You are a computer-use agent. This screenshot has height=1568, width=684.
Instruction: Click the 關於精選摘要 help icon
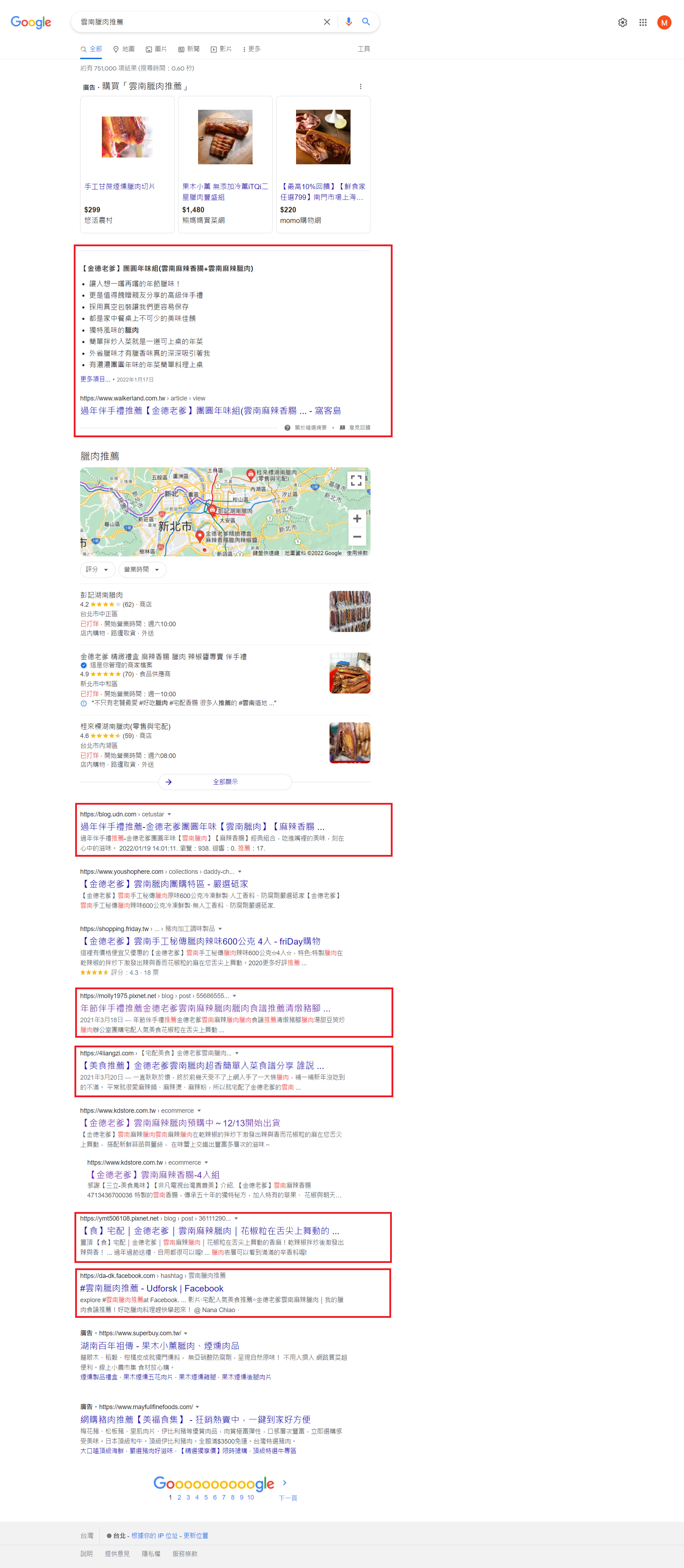click(x=287, y=427)
